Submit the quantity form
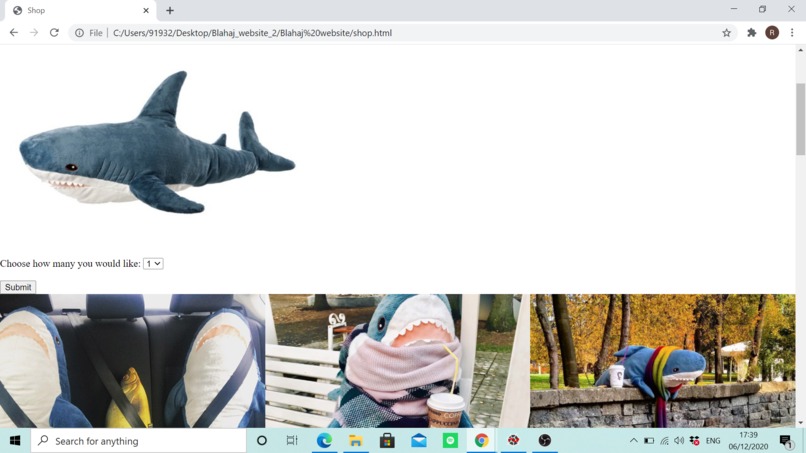The height and width of the screenshot is (453, 806). (18, 287)
